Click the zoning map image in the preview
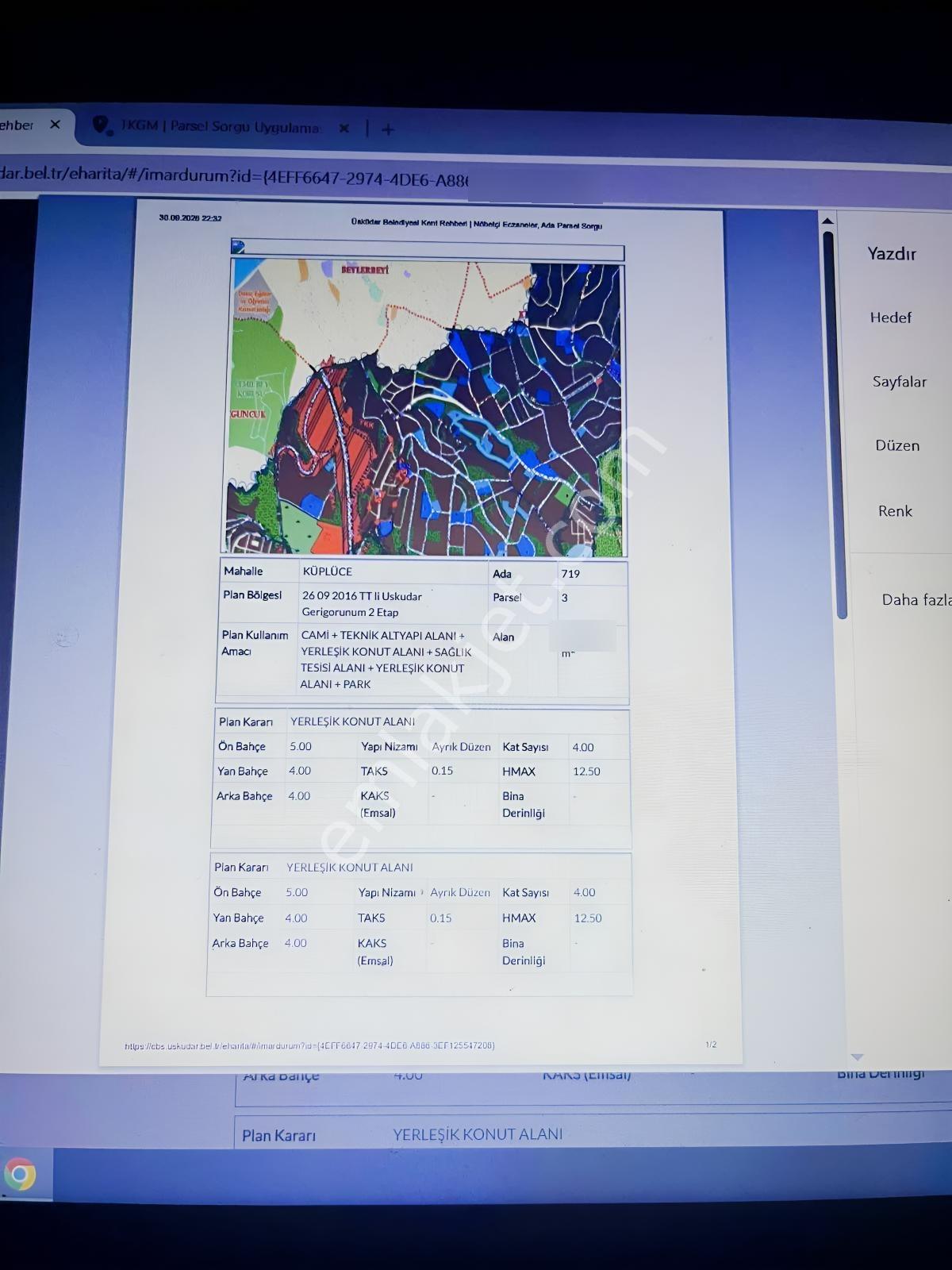952x1270 pixels. click(425, 409)
